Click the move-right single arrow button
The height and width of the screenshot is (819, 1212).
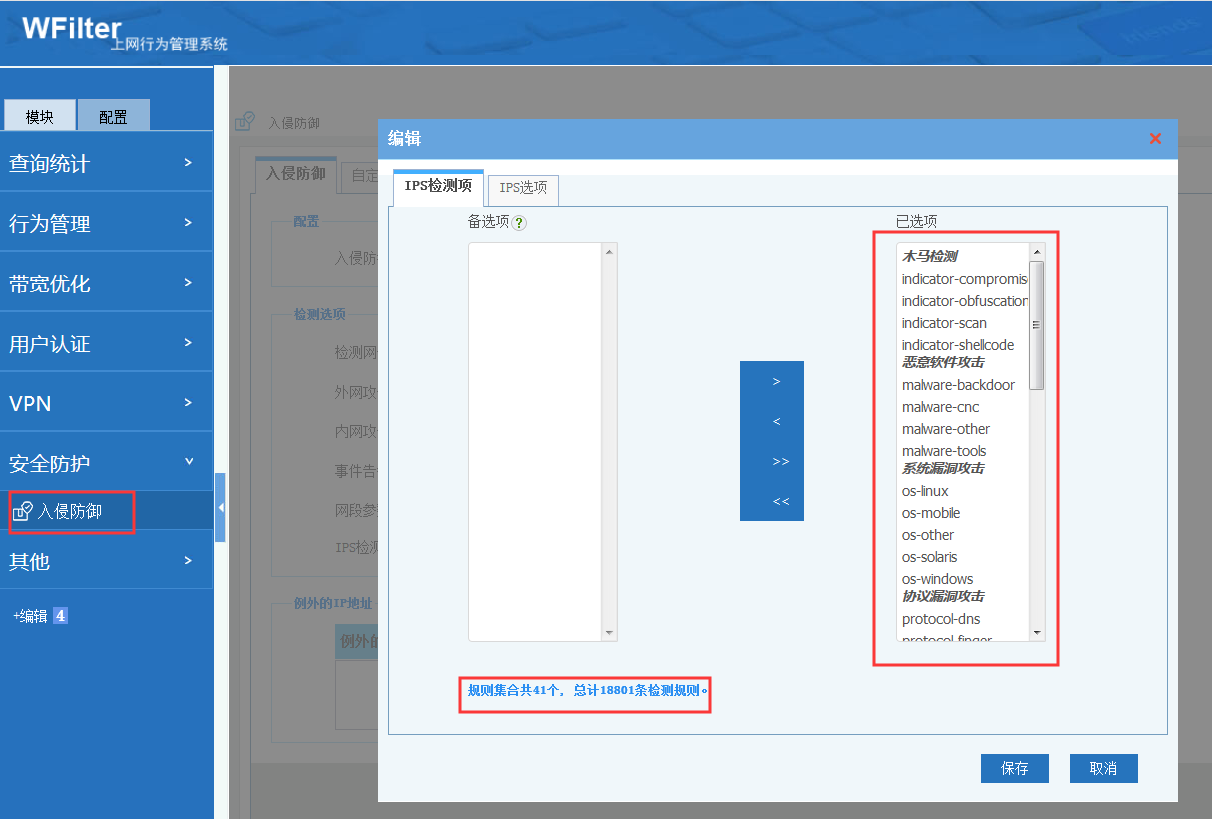tap(776, 382)
